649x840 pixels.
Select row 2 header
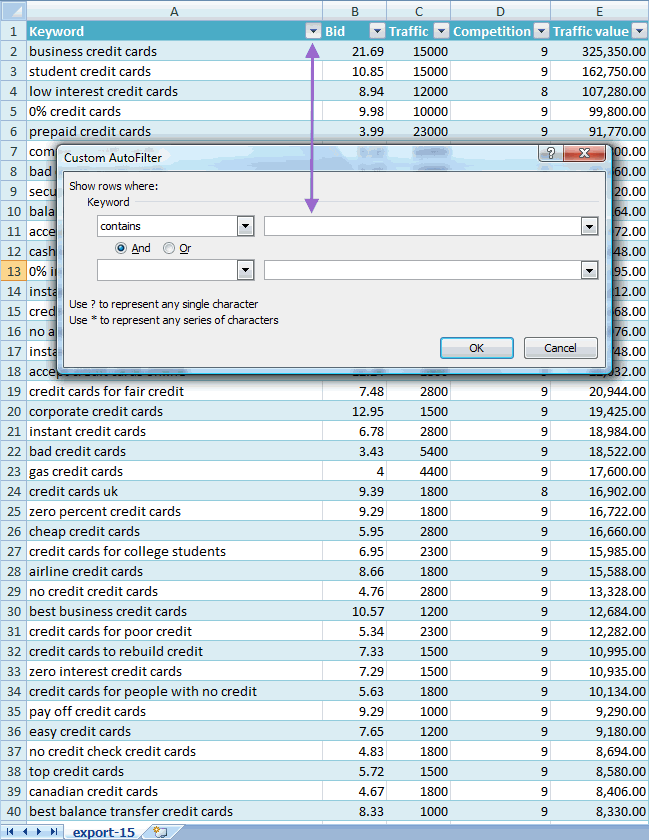[13, 51]
